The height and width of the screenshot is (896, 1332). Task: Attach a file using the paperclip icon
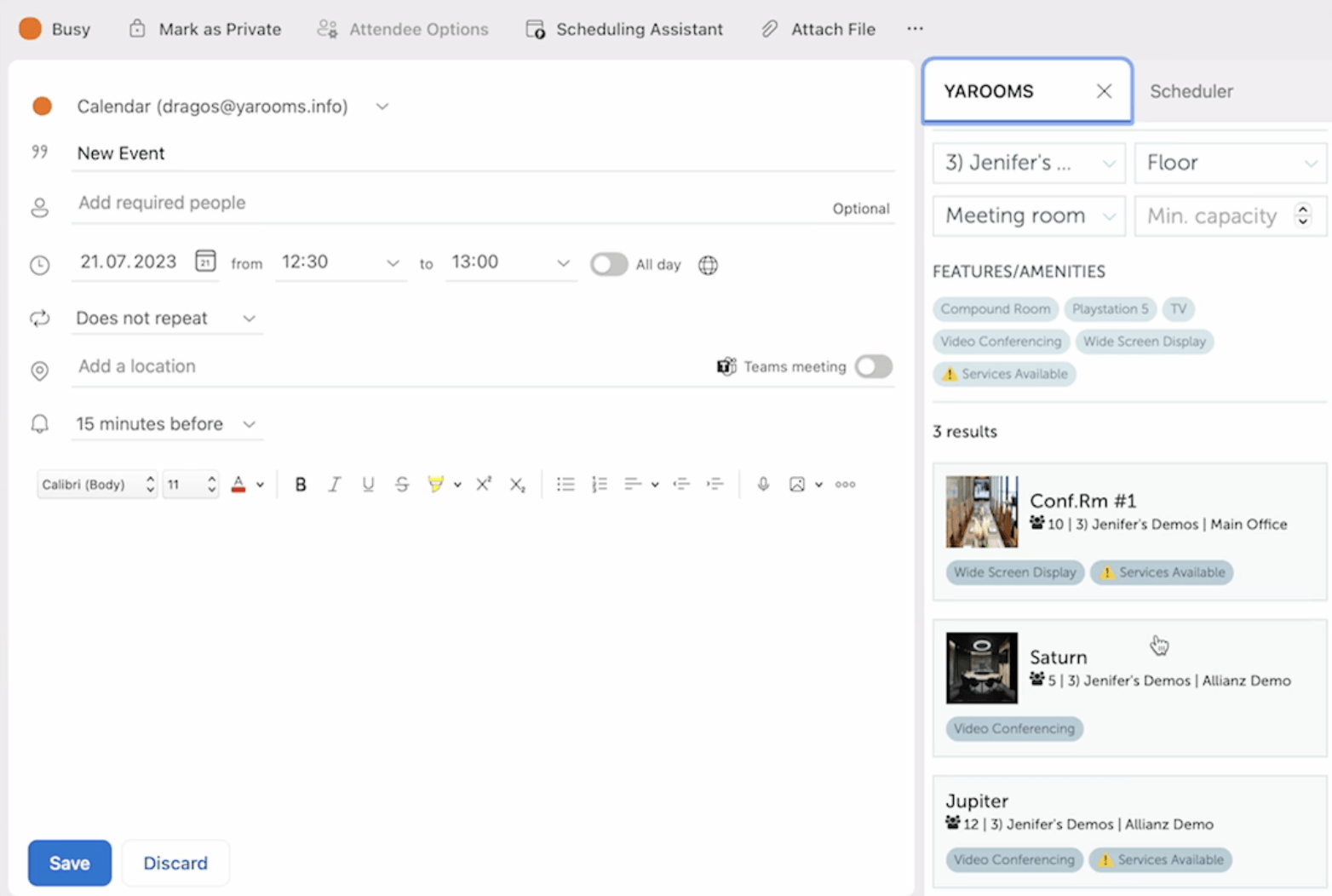769,28
